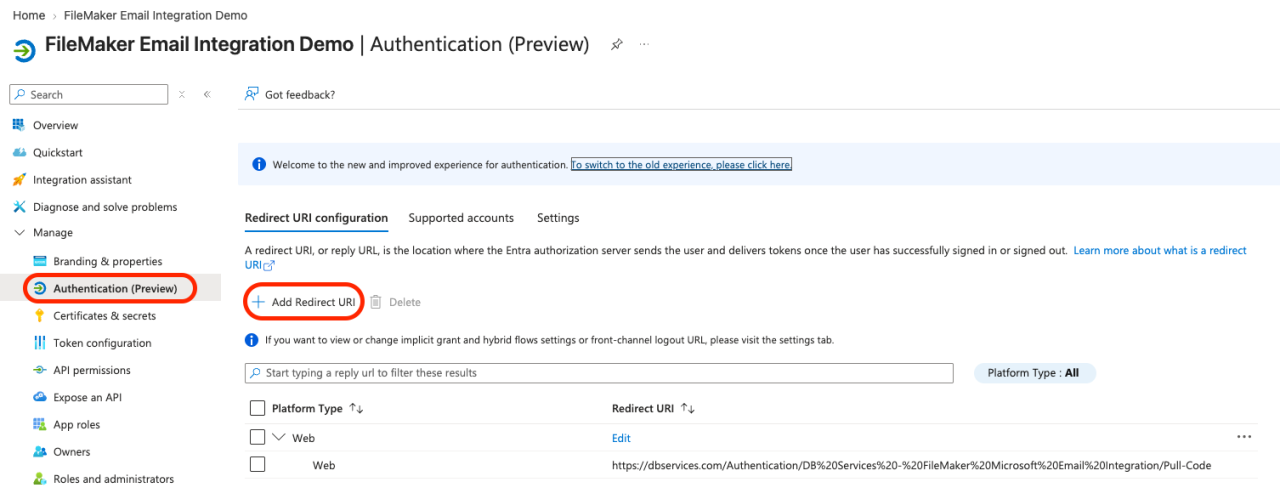The width and height of the screenshot is (1280, 499).
Task: Open Branding & properties in sidebar
Action: [x=107, y=261]
